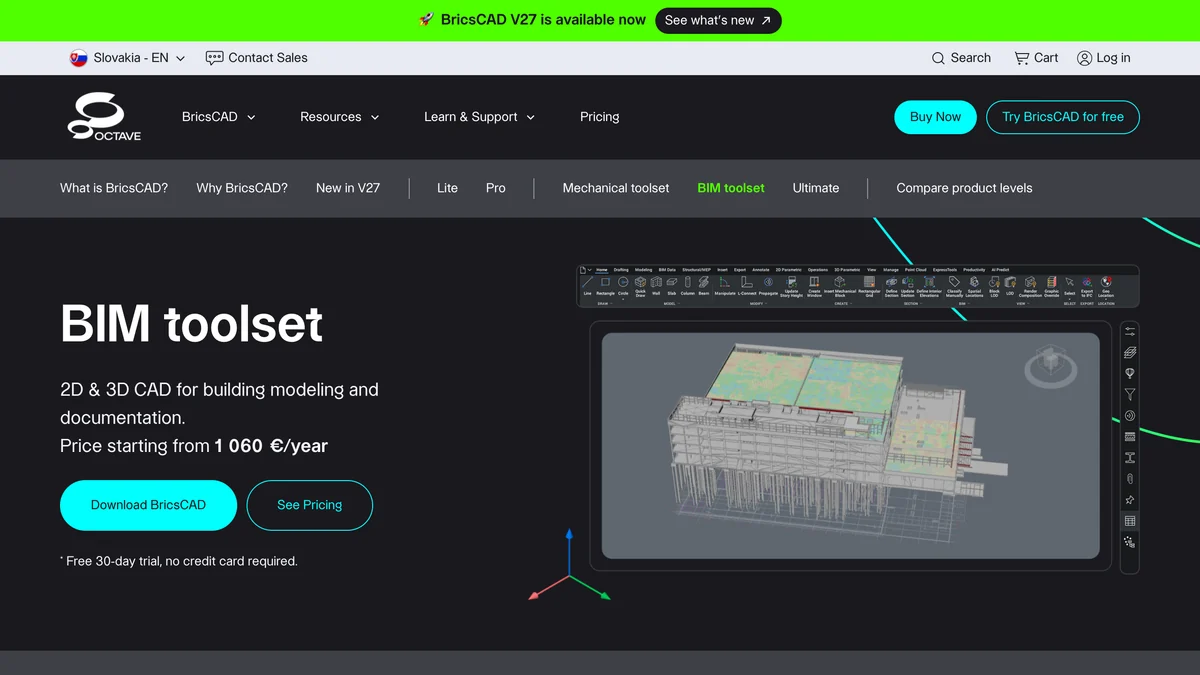Click the Log in user icon
Viewport: 1200px width, 675px height.
(x=1084, y=58)
